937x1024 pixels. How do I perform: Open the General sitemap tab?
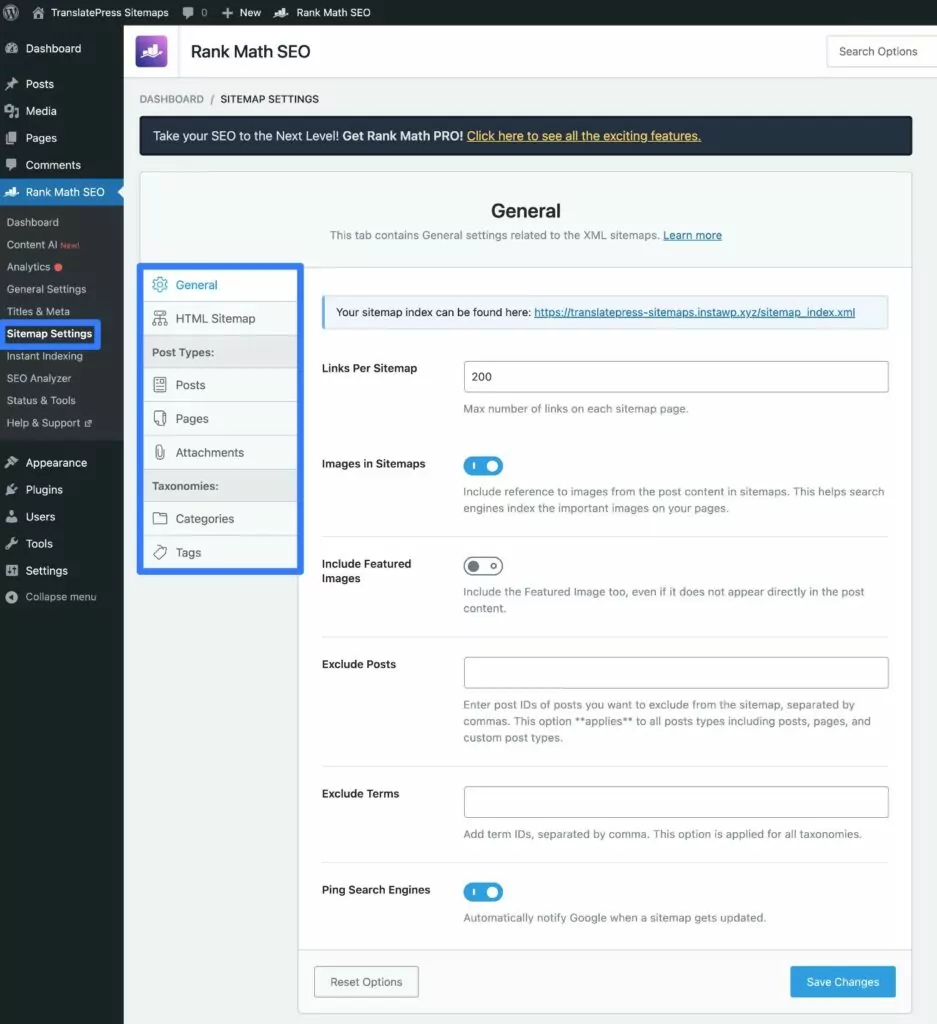[x=221, y=285]
